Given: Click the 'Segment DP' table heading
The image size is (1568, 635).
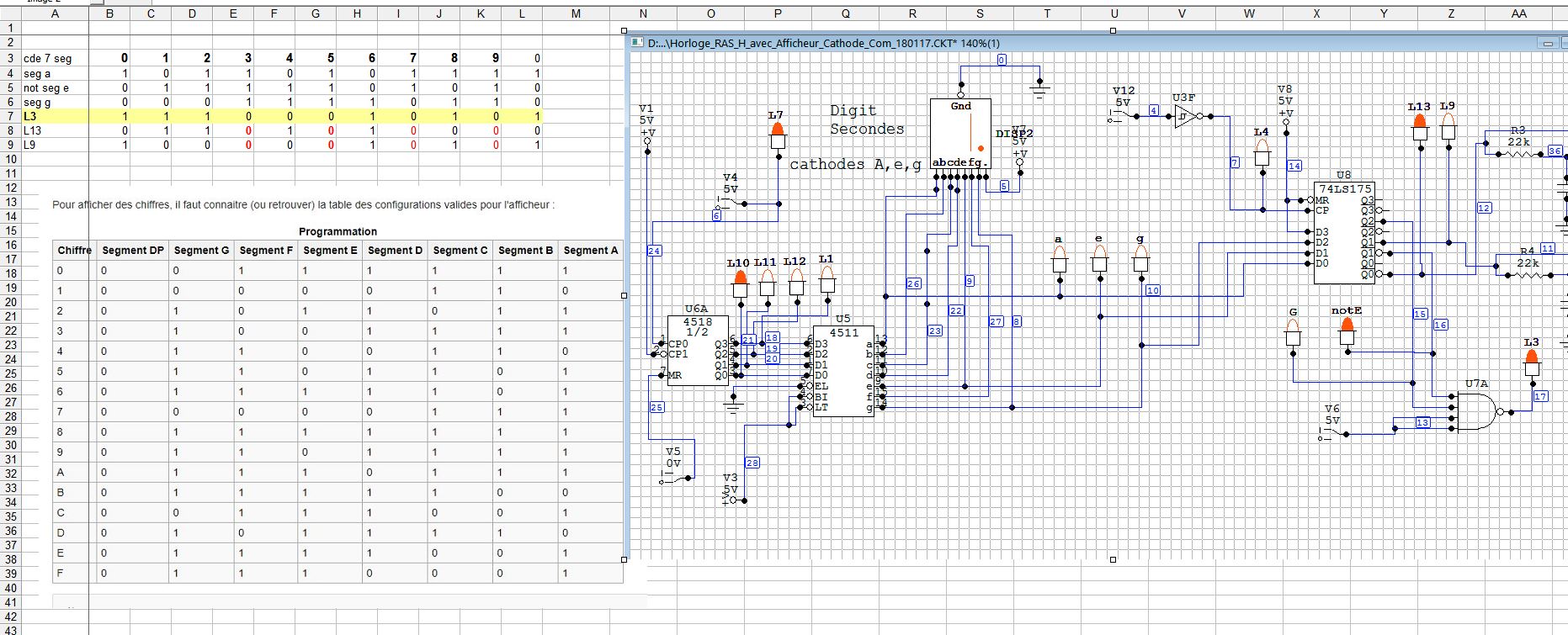Looking at the screenshot, I should pyautogui.click(x=133, y=251).
